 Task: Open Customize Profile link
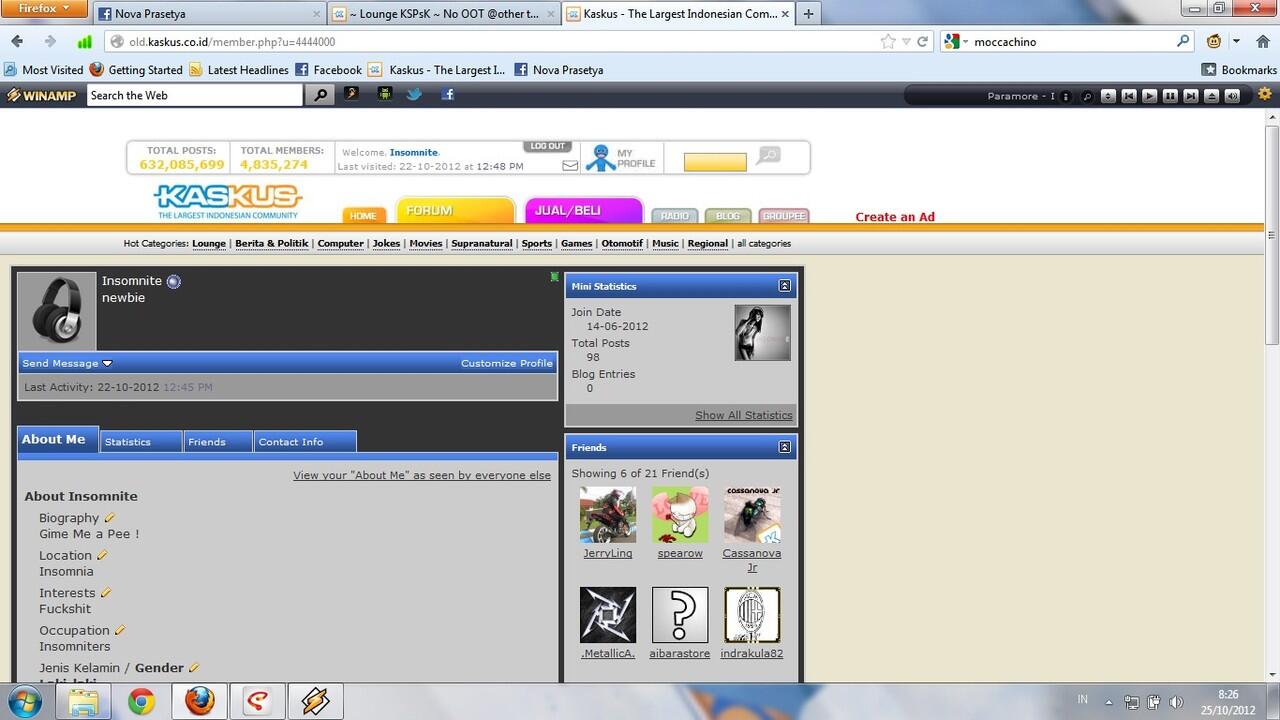507,363
